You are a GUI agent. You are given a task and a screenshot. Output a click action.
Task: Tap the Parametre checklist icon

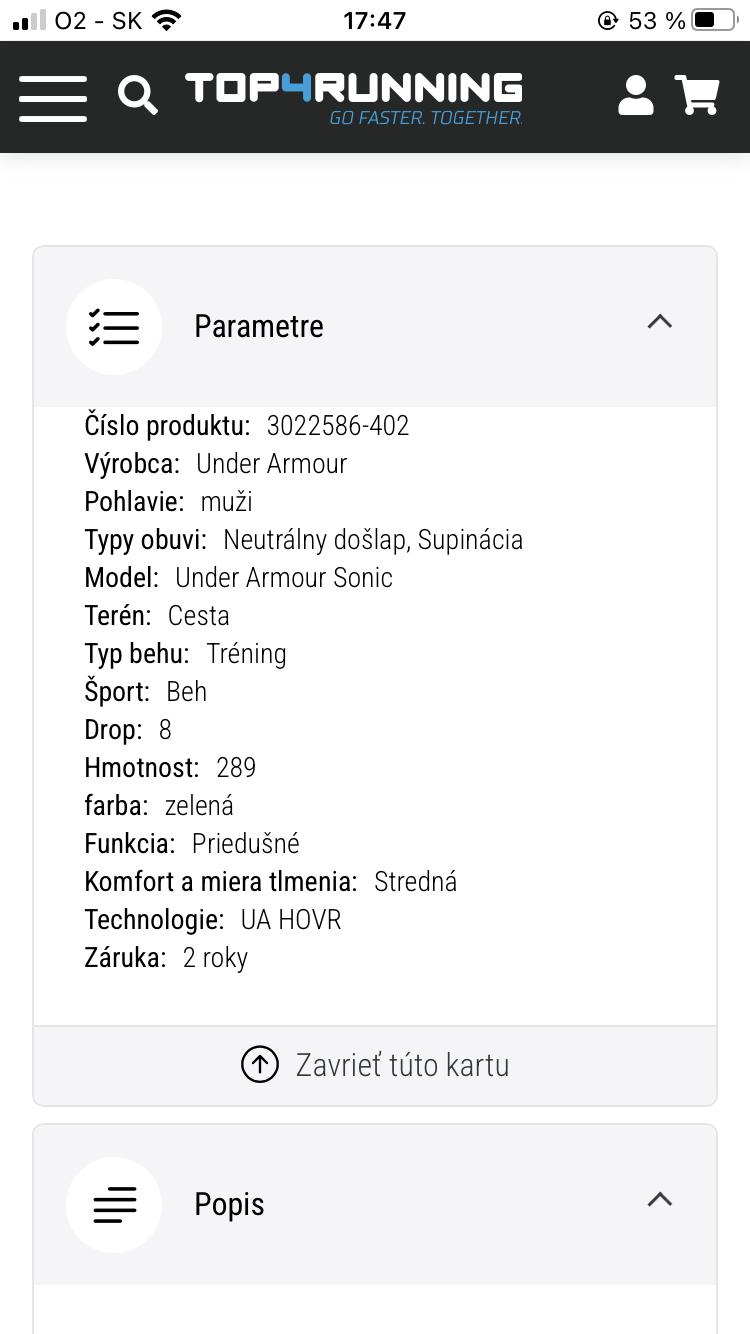tap(114, 327)
